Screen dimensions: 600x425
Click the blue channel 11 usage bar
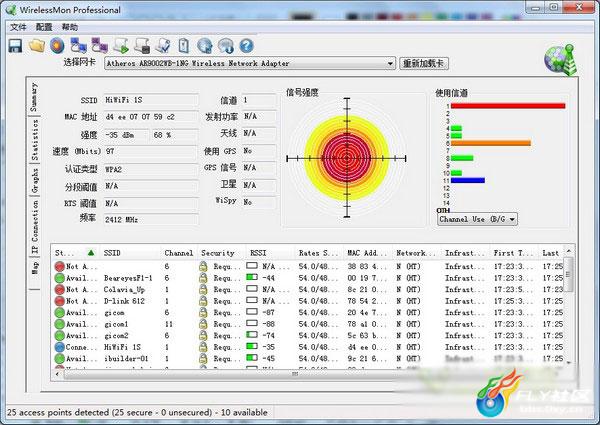468,180
